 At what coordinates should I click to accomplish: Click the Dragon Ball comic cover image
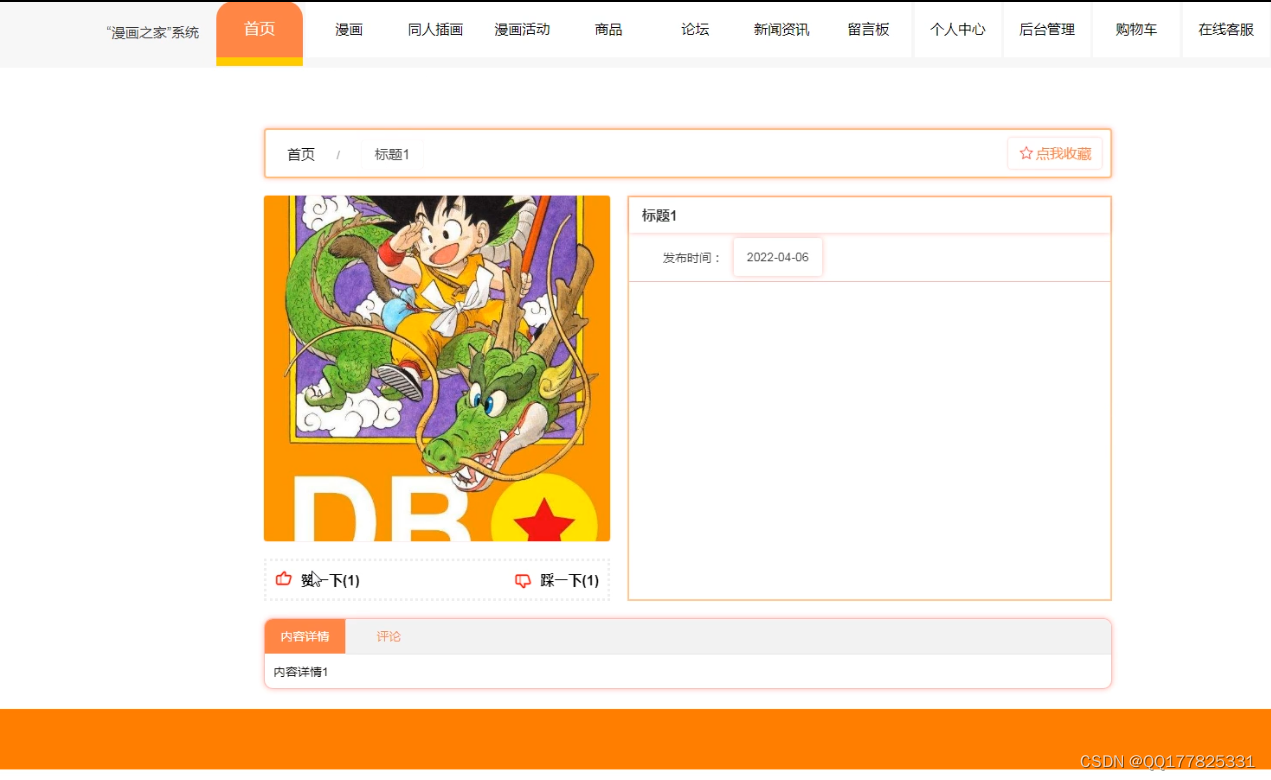pos(435,370)
